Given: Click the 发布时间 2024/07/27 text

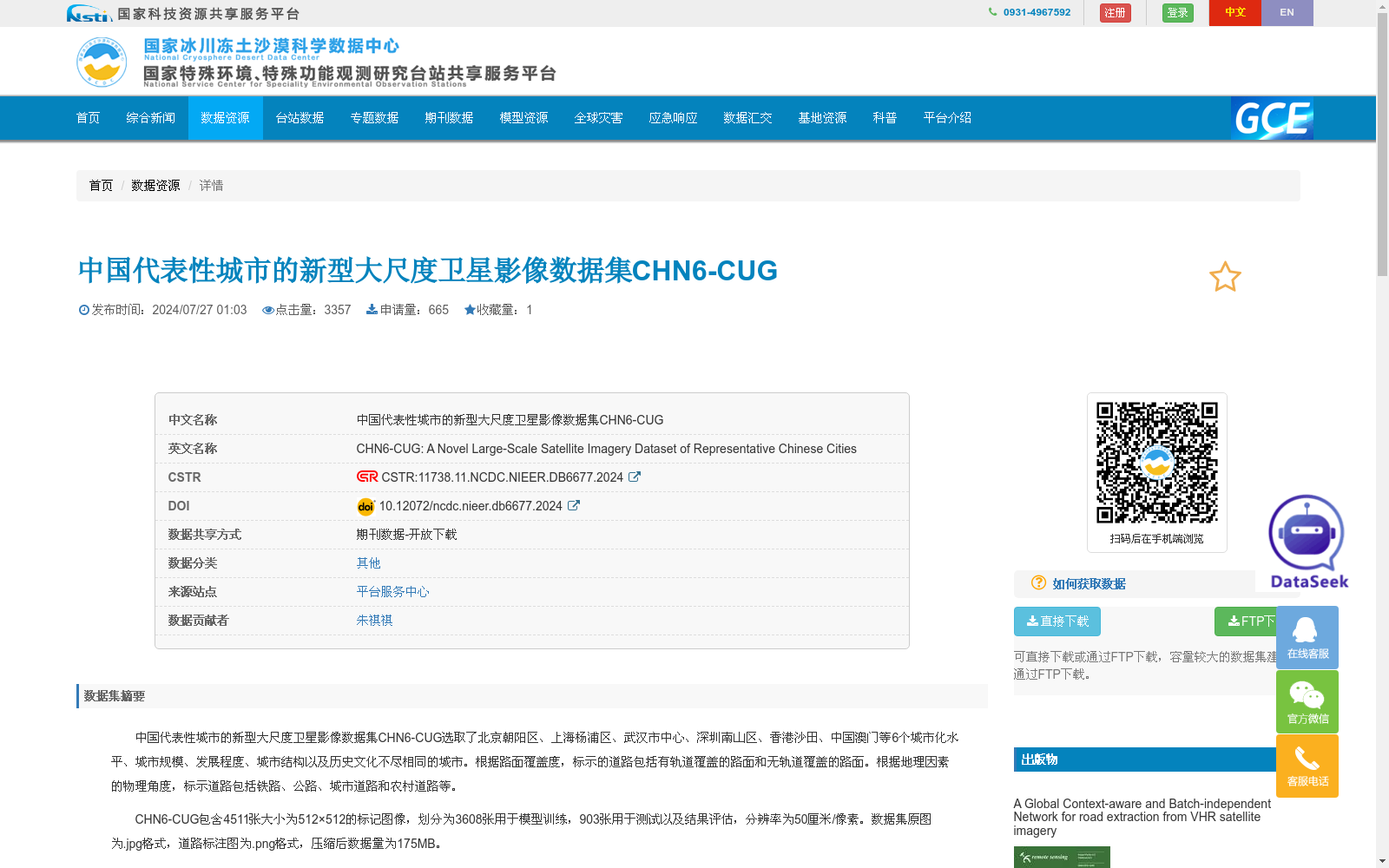Looking at the screenshot, I should click(162, 310).
